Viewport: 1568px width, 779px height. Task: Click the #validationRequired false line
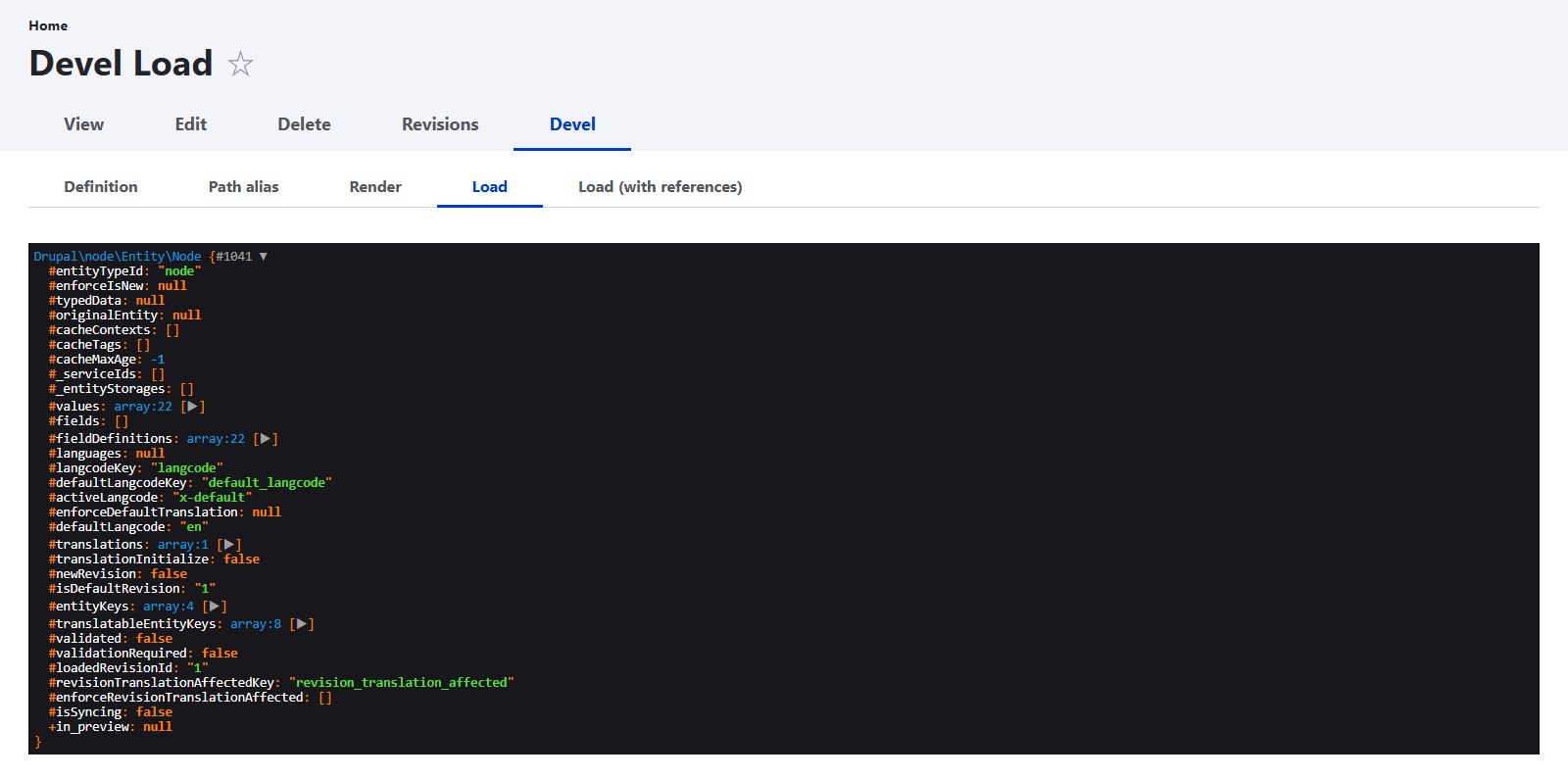click(143, 654)
